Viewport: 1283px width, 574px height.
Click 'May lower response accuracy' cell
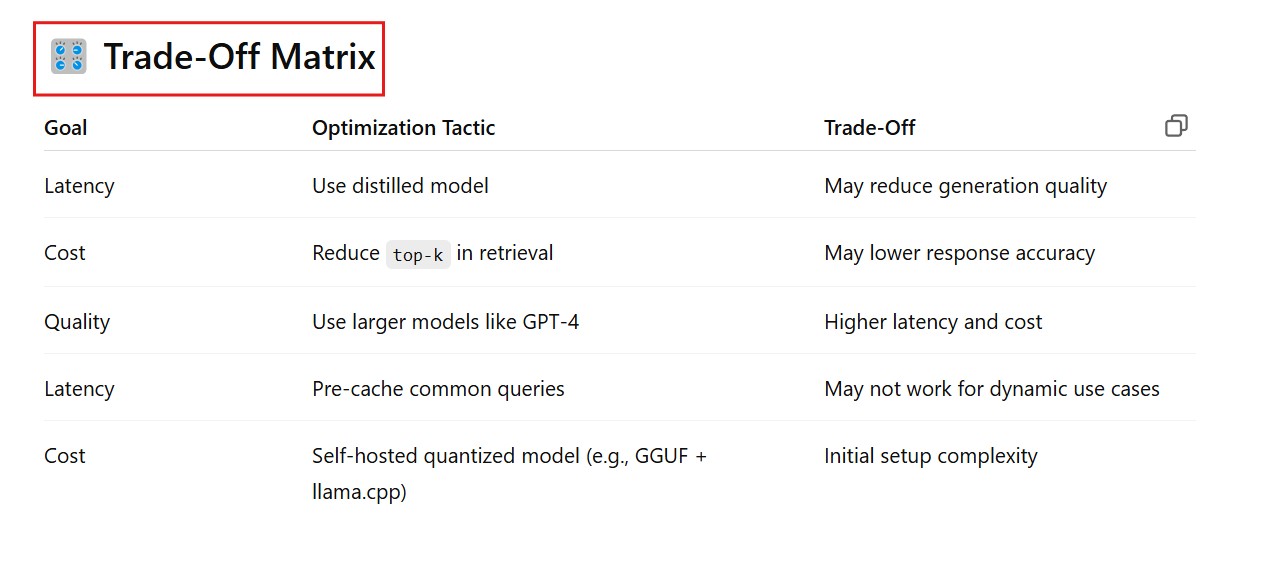click(959, 254)
